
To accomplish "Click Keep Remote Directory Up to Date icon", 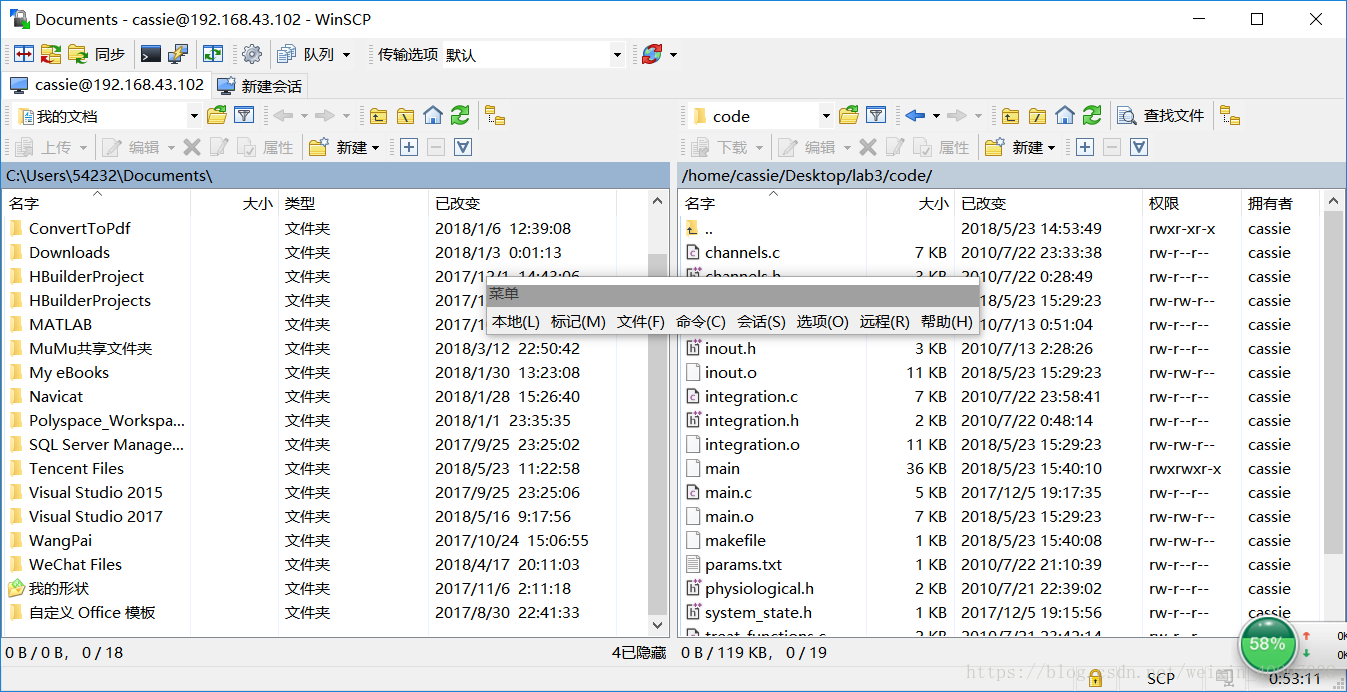I will coord(213,54).
